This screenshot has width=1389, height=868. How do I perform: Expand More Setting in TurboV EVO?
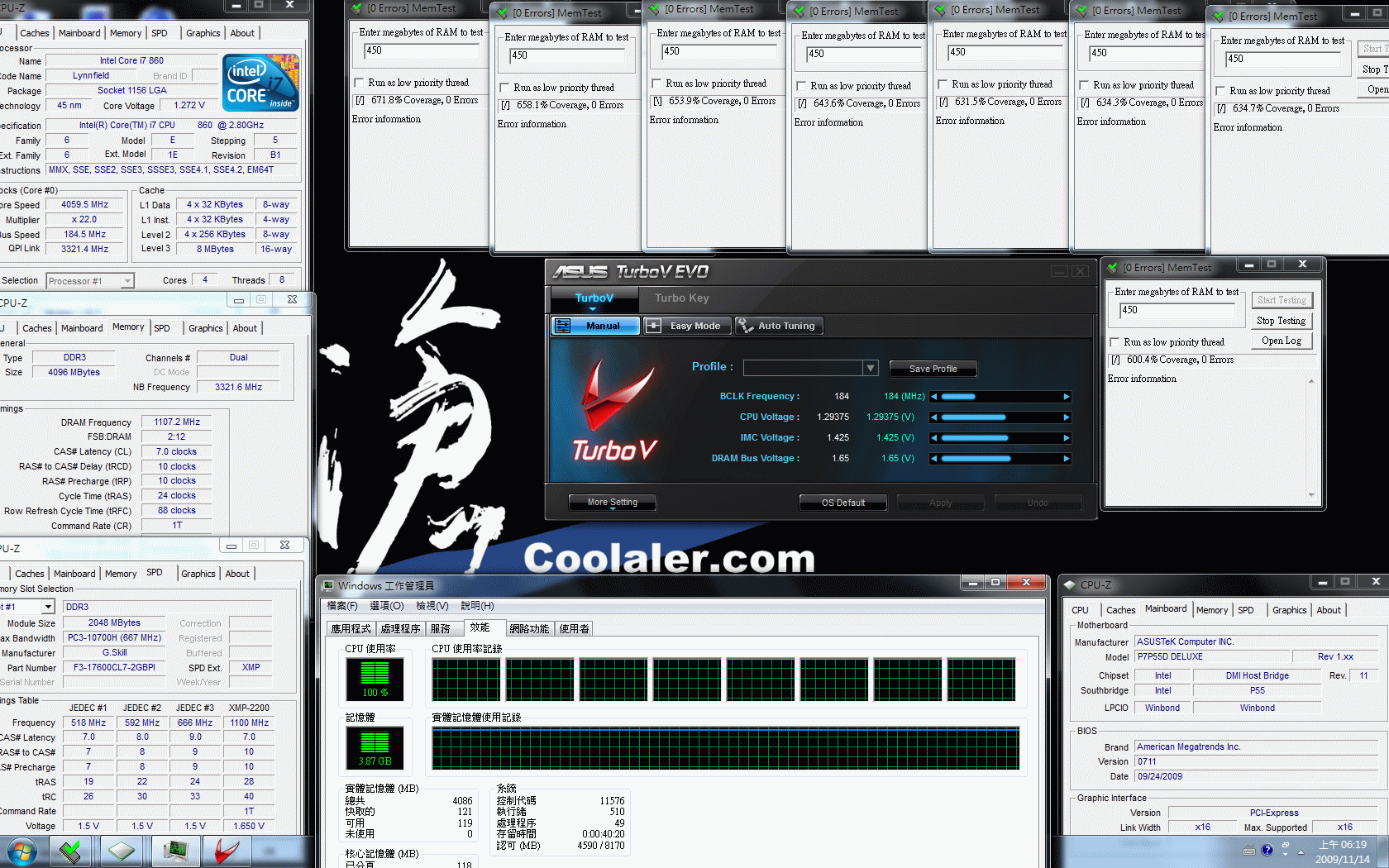pyautogui.click(x=613, y=503)
